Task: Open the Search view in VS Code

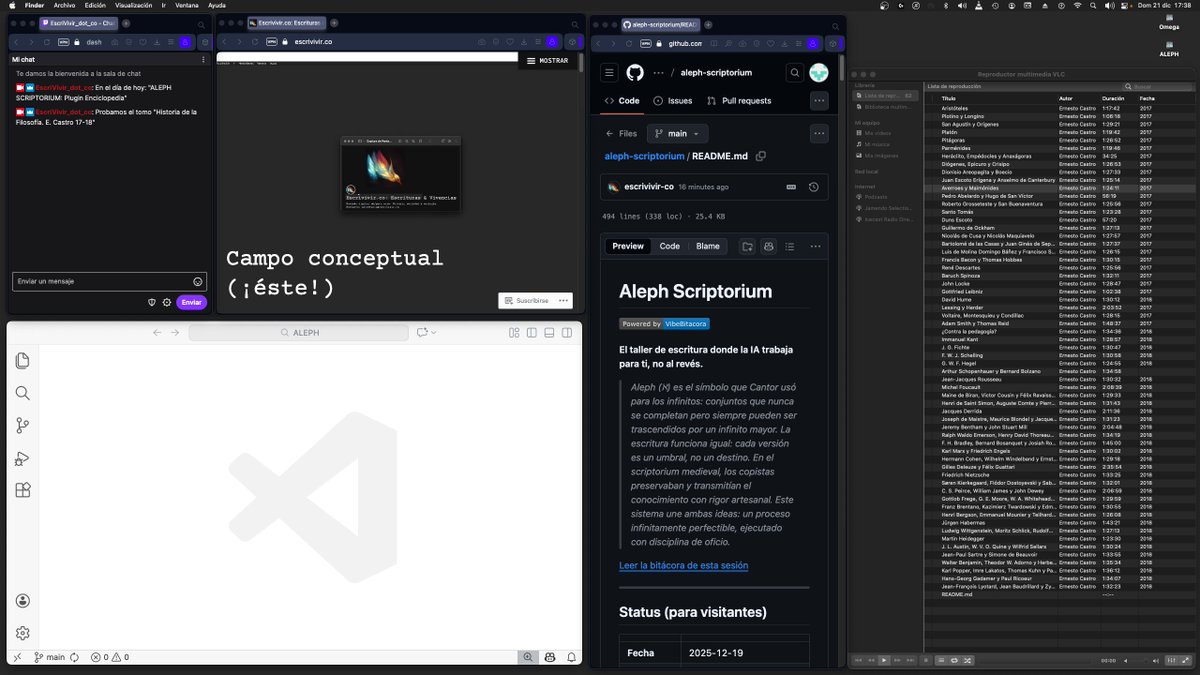Action: point(22,393)
